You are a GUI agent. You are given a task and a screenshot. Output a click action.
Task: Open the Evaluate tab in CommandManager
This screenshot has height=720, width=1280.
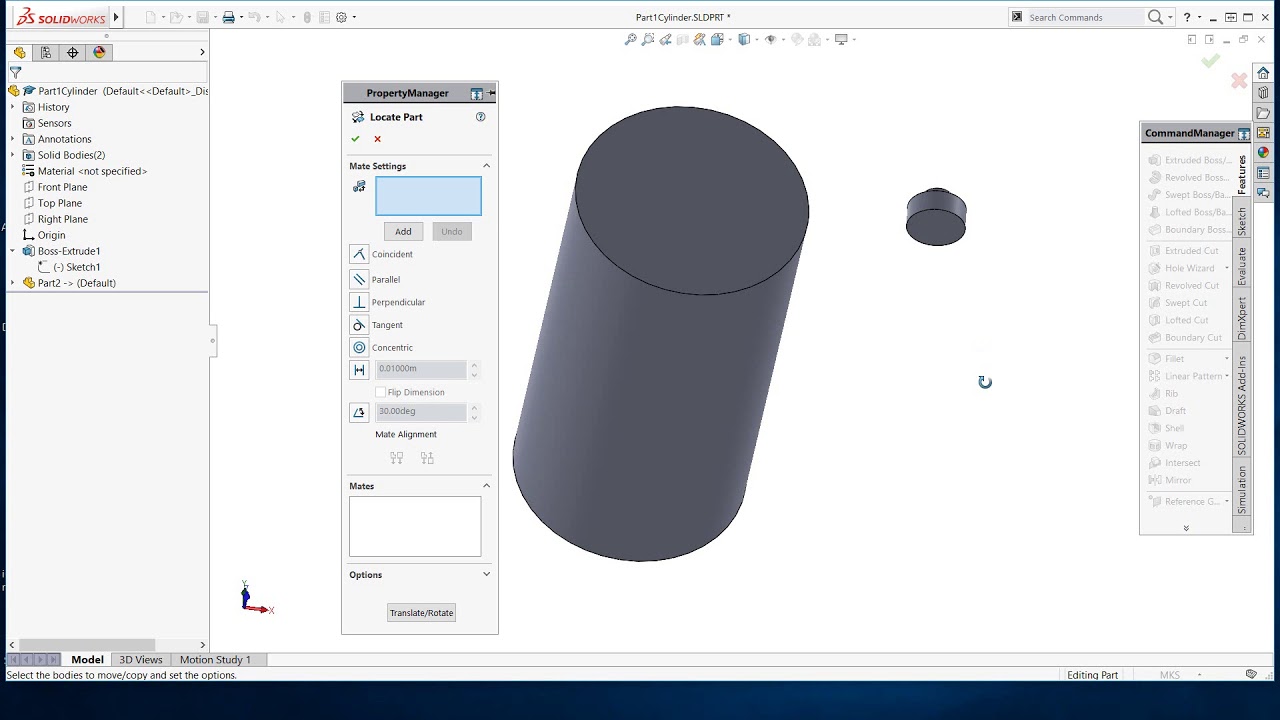point(1243,266)
